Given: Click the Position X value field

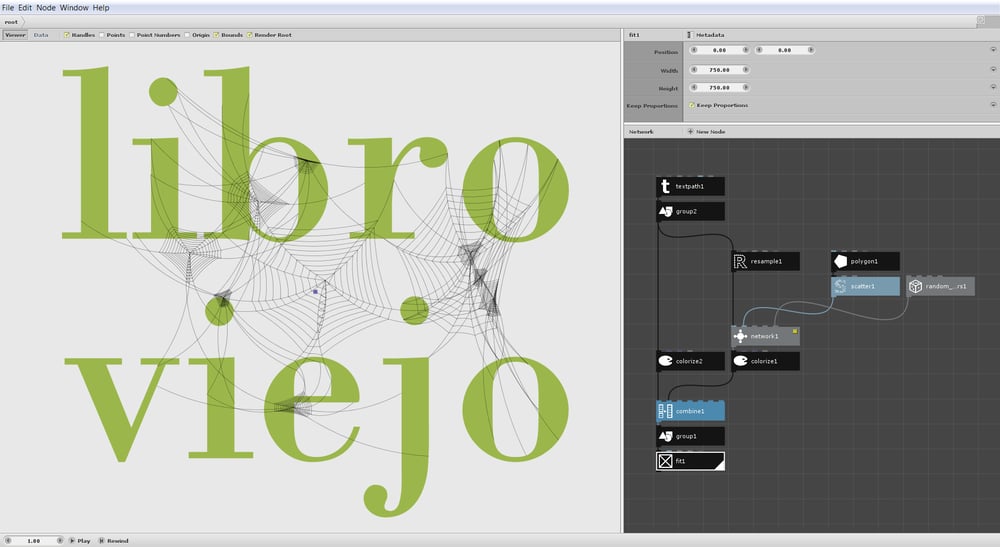Looking at the screenshot, I should coord(719,50).
